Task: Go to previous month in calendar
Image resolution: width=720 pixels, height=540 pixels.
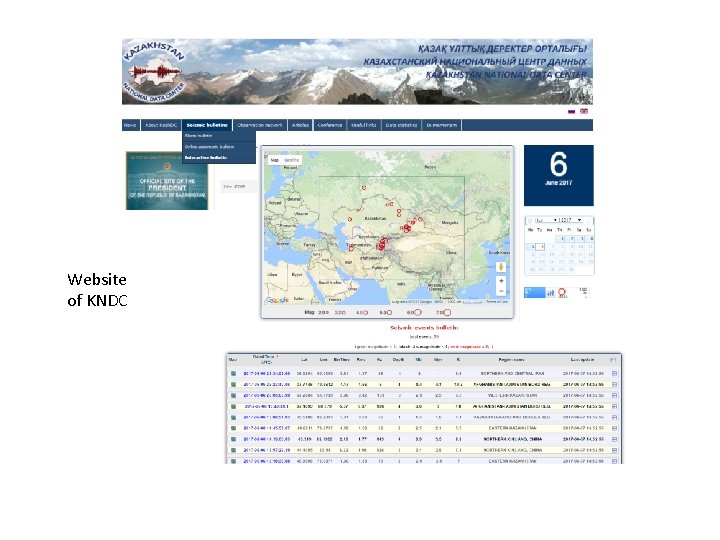Action: pos(529,220)
